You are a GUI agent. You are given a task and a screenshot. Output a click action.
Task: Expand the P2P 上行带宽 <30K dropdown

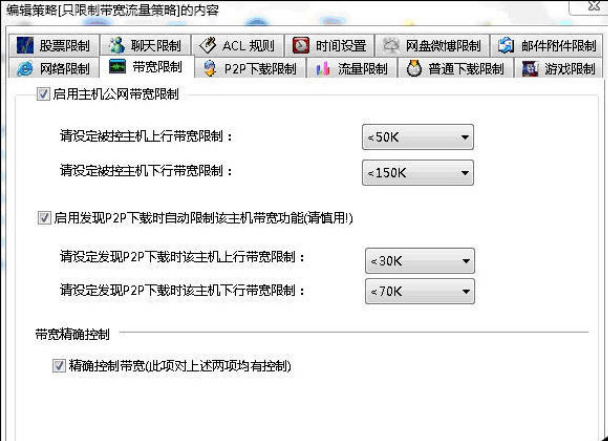420,261
